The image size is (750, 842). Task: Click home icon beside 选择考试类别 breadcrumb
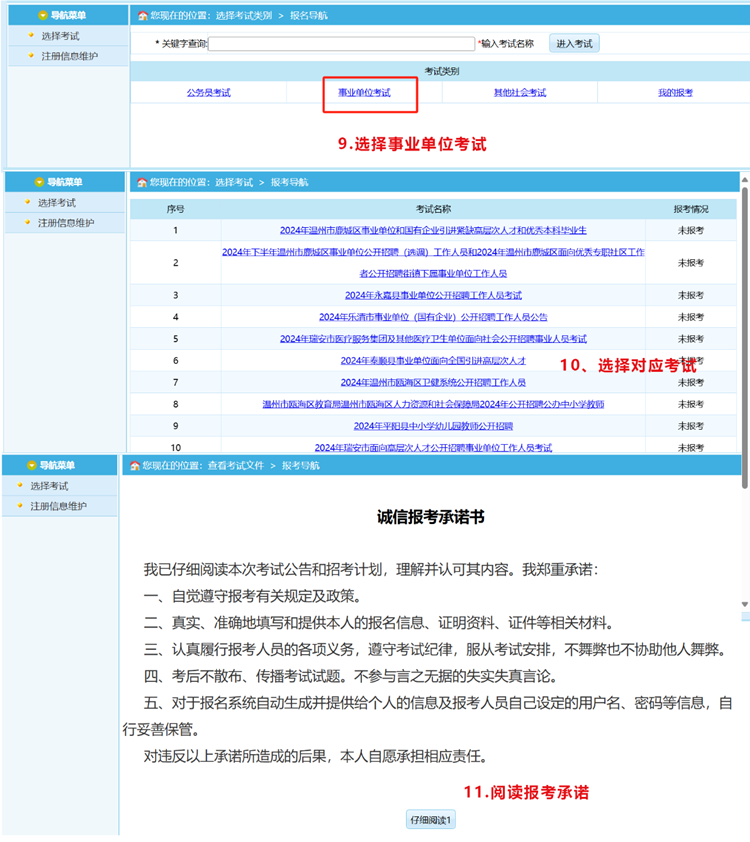point(142,16)
